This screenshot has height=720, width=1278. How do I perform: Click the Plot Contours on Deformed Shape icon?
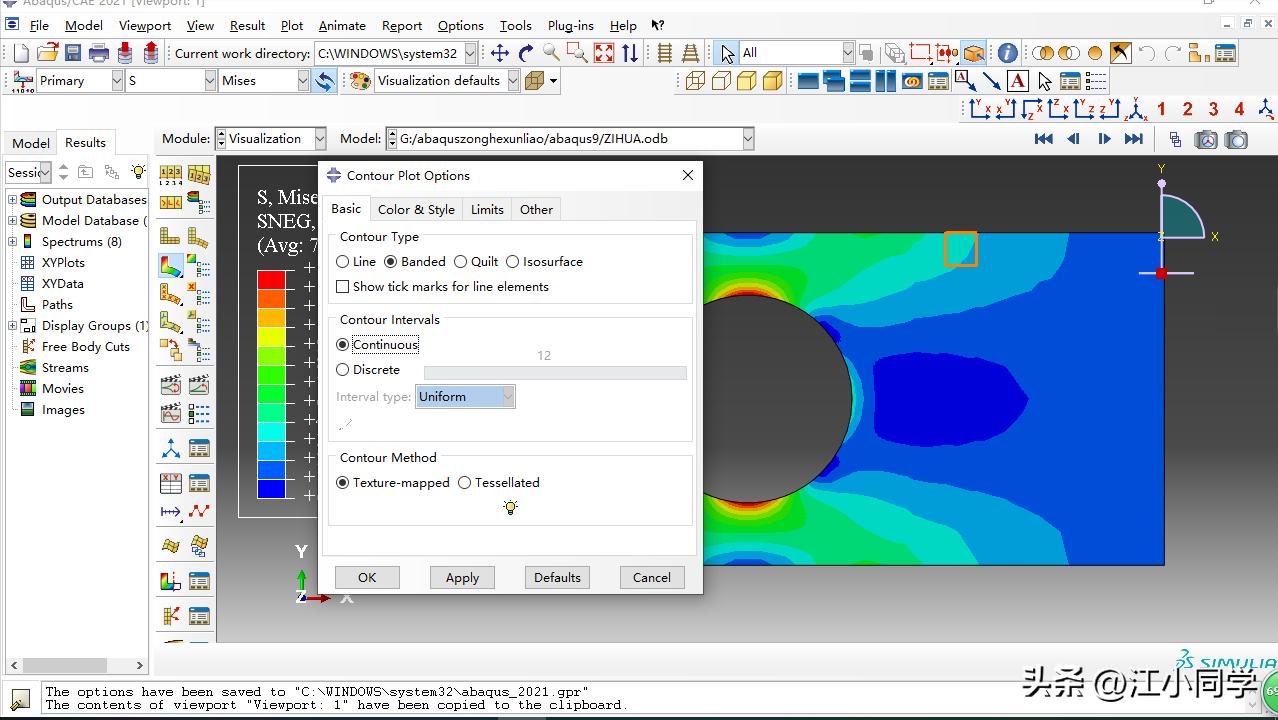171,266
